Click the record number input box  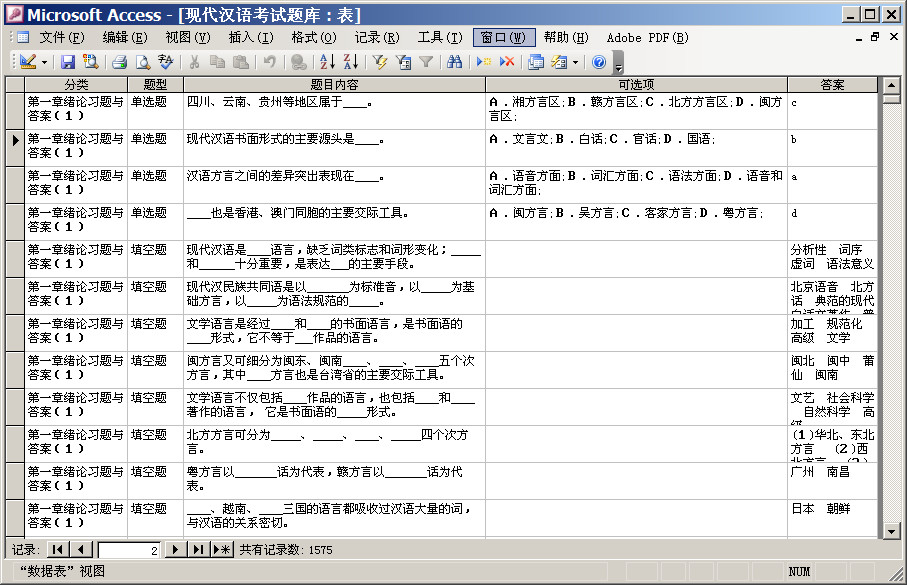tap(128, 550)
